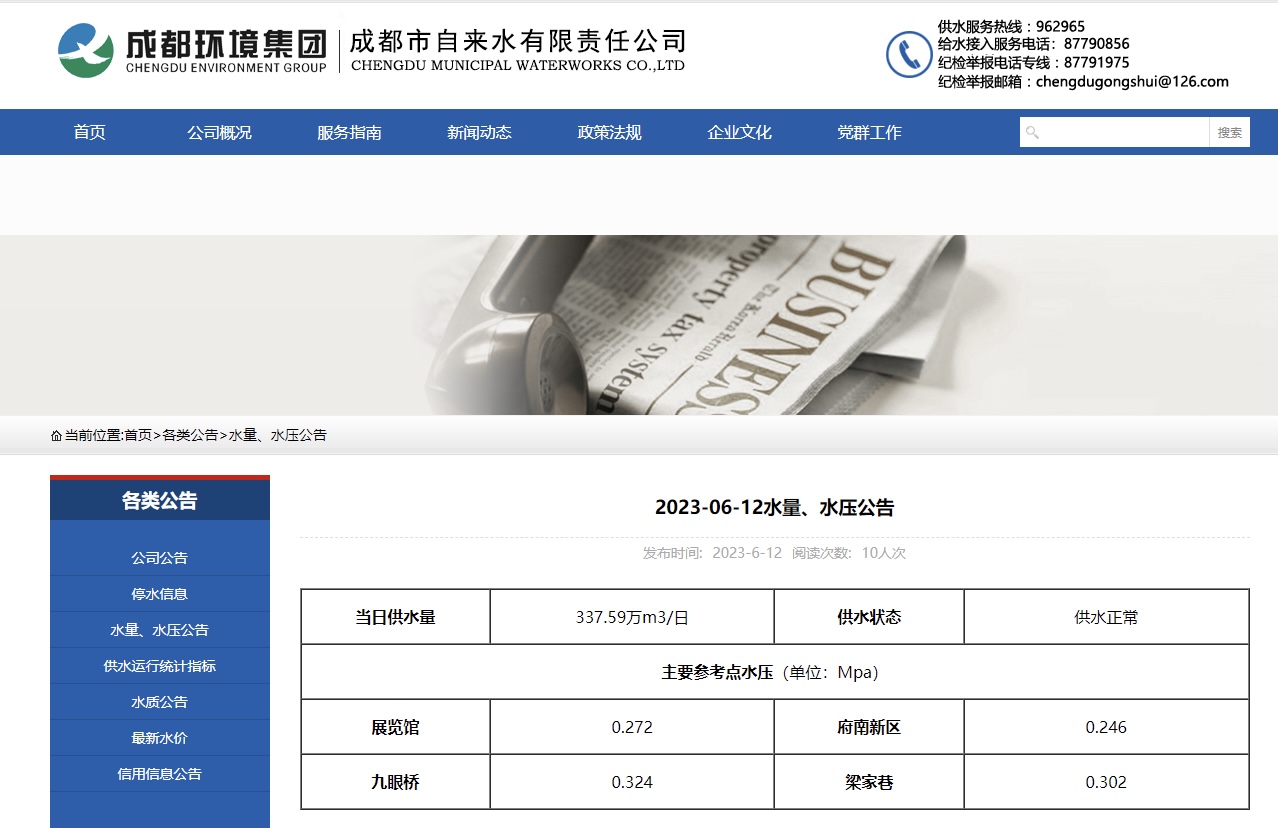
Task: Click the 发布时间 2023-6-12 text
Action: pos(712,553)
